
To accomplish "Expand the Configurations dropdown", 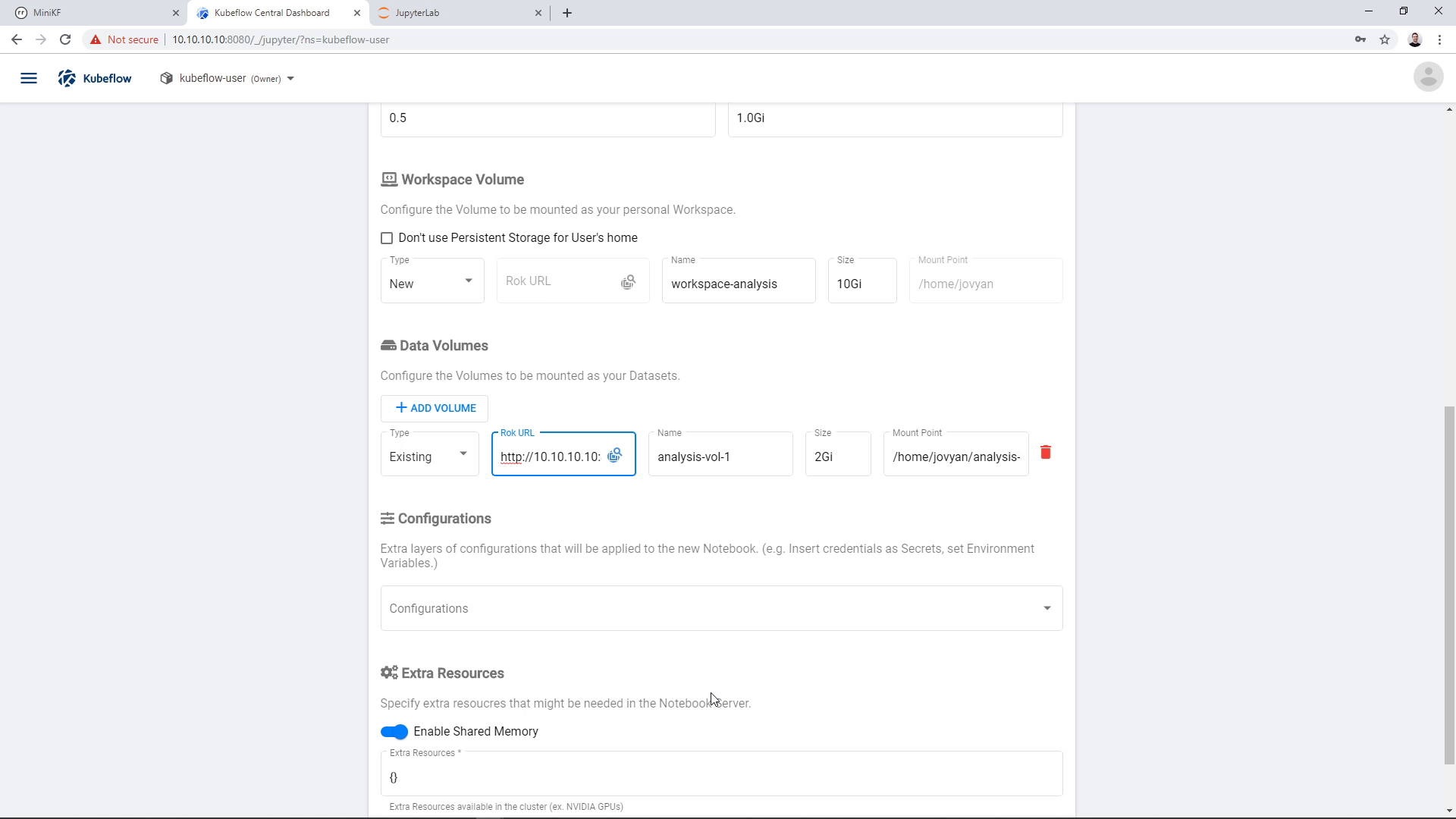I will [x=721, y=608].
